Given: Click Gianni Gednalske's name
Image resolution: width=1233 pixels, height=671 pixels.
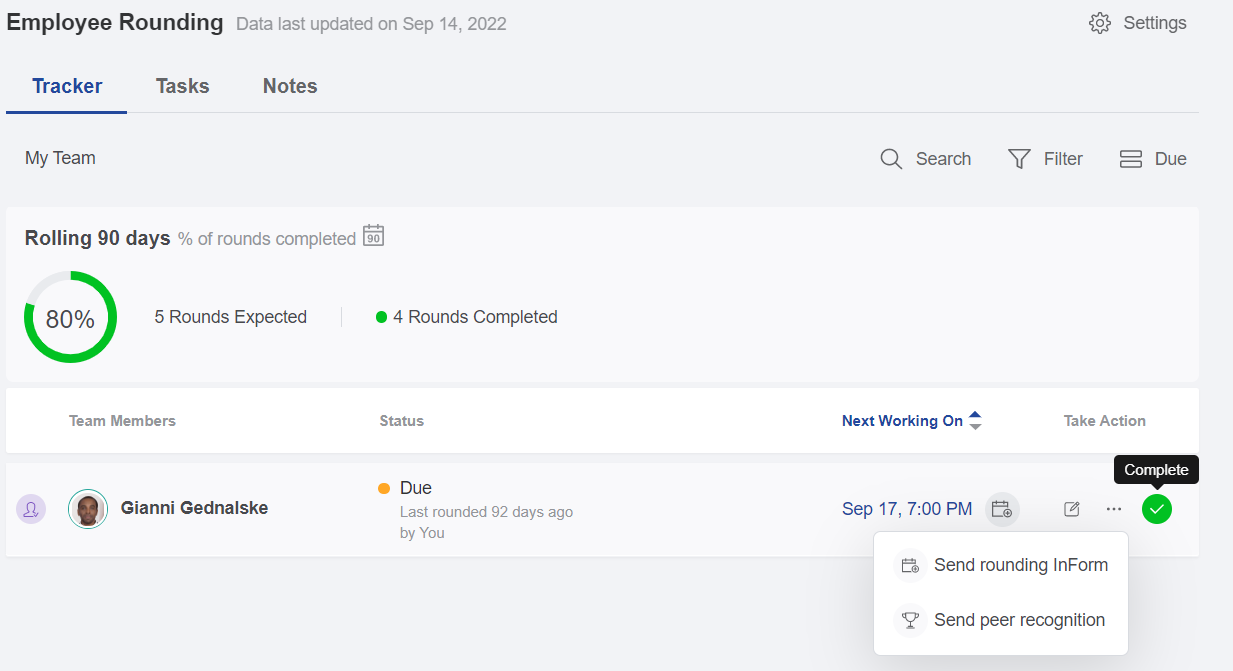Looking at the screenshot, I should point(194,508).
